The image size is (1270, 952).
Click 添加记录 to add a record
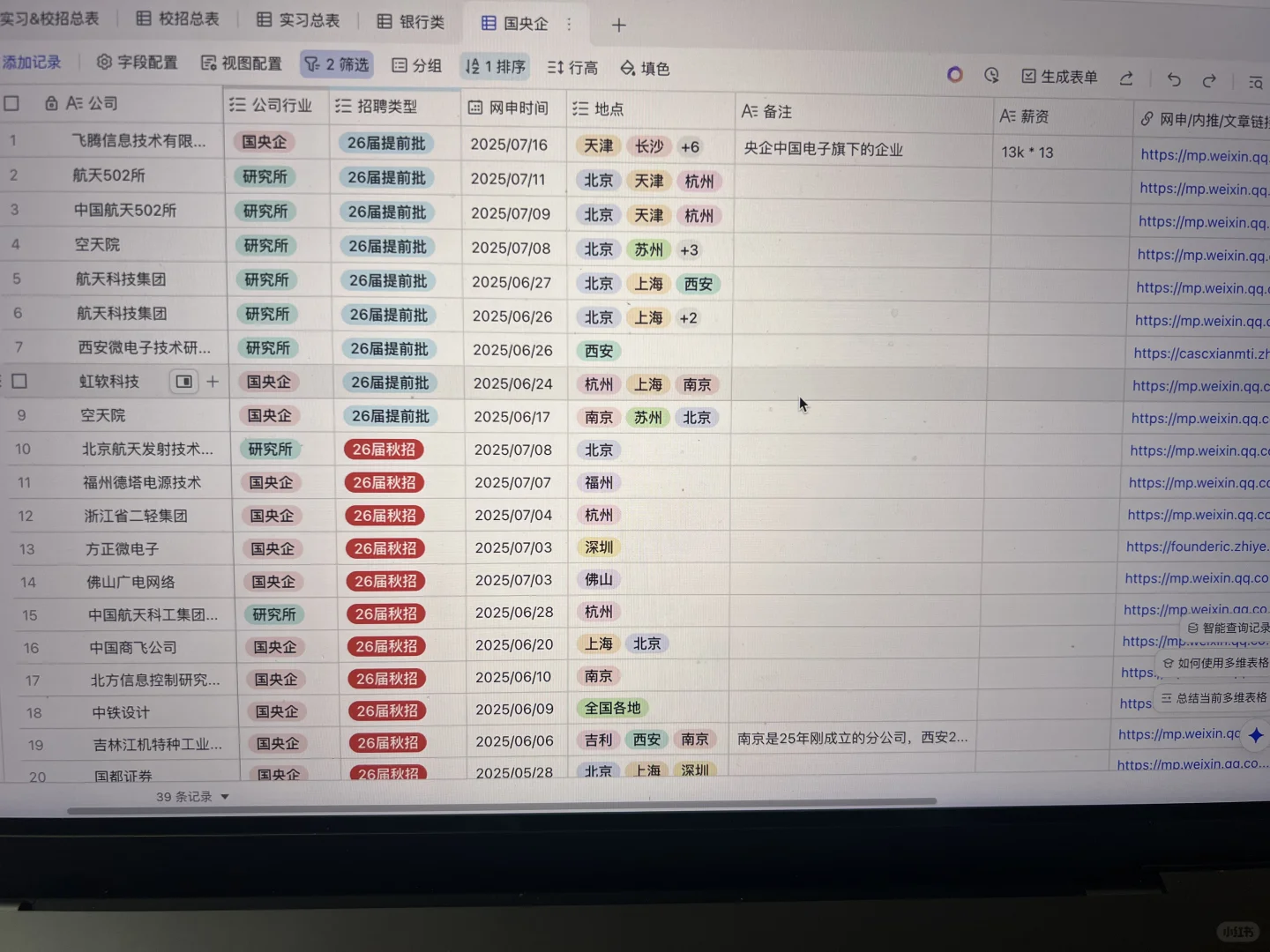coord(31,62)
